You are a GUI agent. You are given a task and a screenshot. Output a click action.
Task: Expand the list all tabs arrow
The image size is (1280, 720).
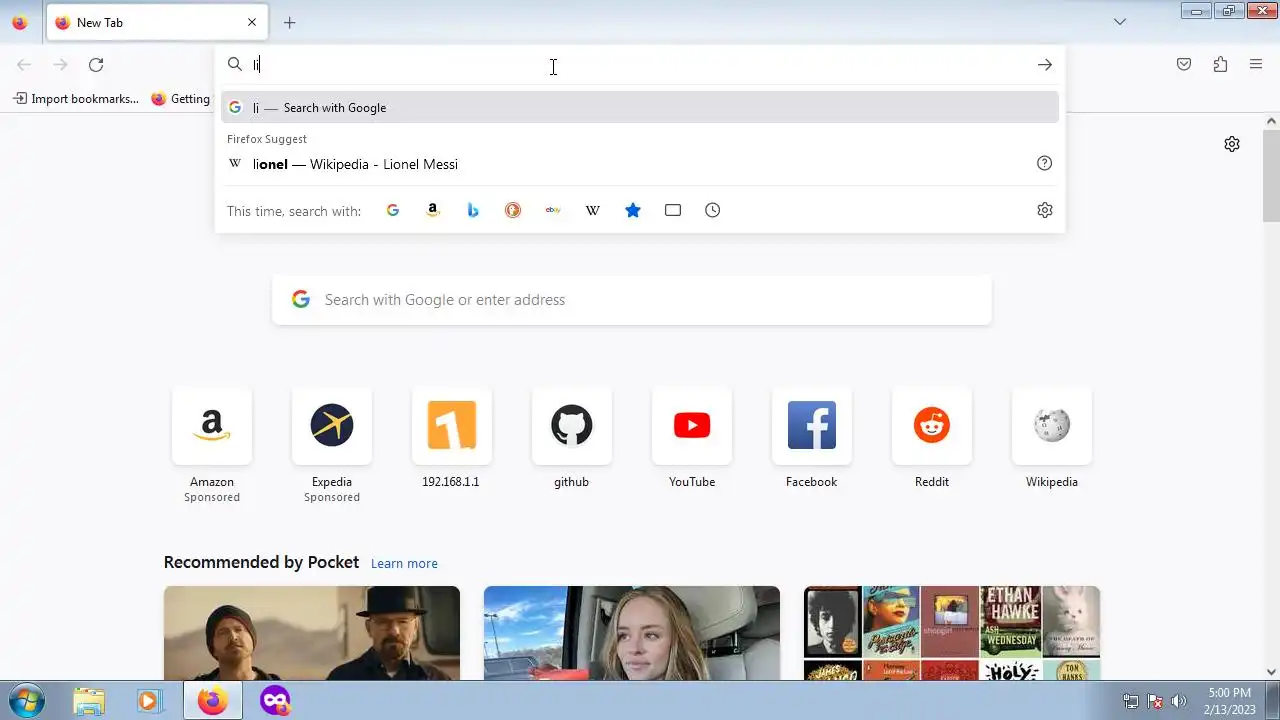(1120, 22)
